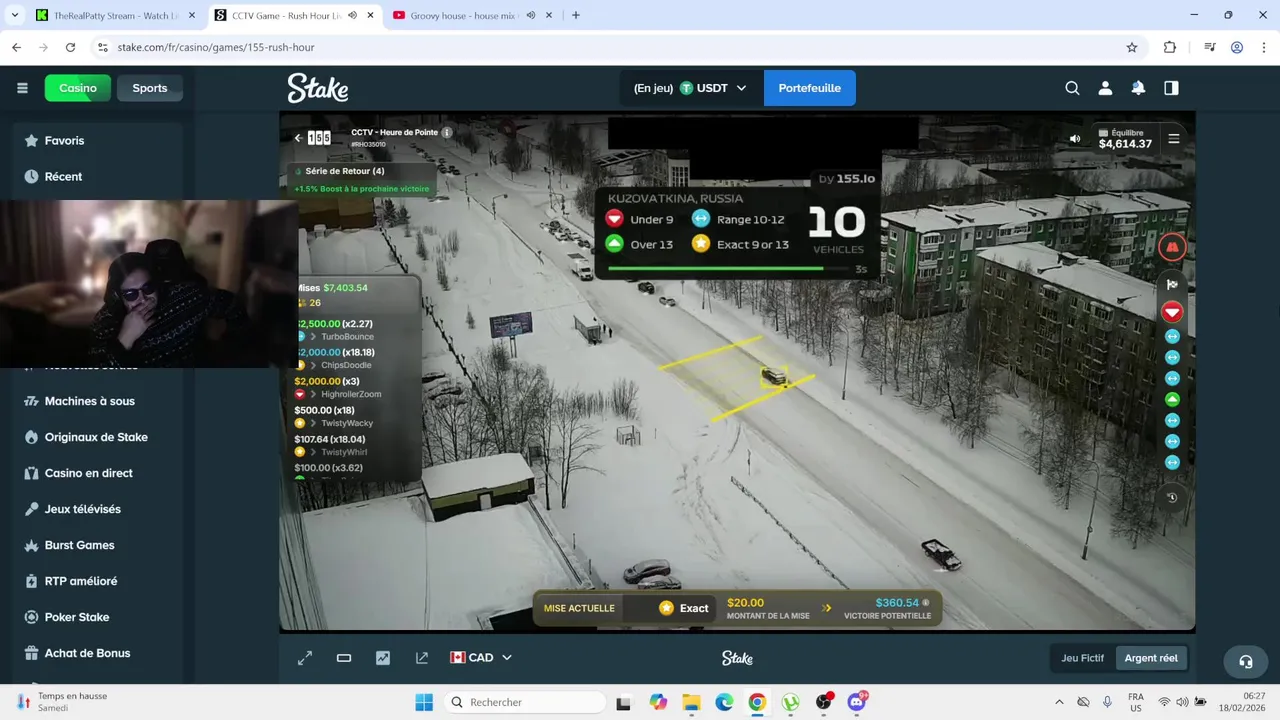This screenshot has height=720, width=1280.
Task: Mute the game sound
Action: coord(1075,139)
